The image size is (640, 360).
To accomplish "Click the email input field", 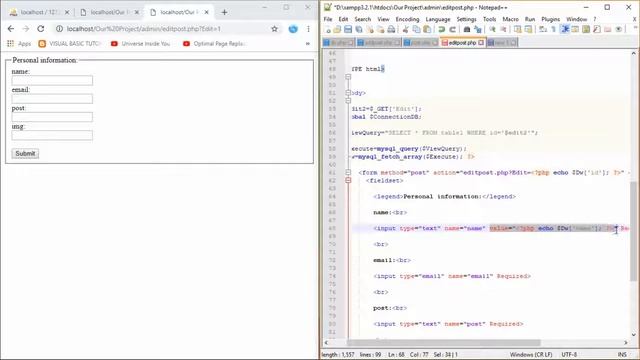I will coord(52,99).
